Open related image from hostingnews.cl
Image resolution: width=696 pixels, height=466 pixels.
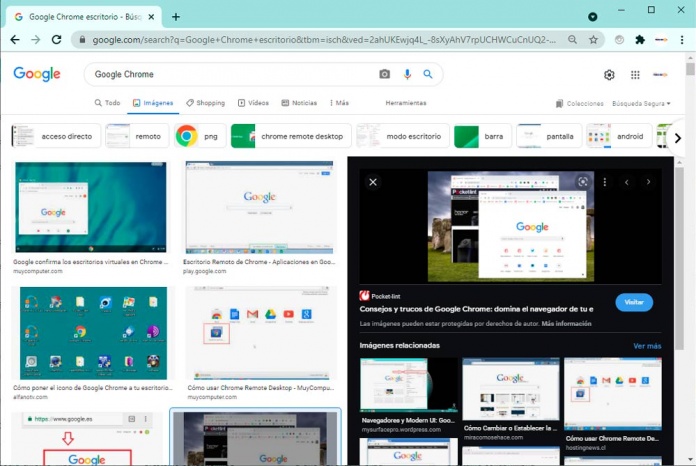(x=613, y=394)
